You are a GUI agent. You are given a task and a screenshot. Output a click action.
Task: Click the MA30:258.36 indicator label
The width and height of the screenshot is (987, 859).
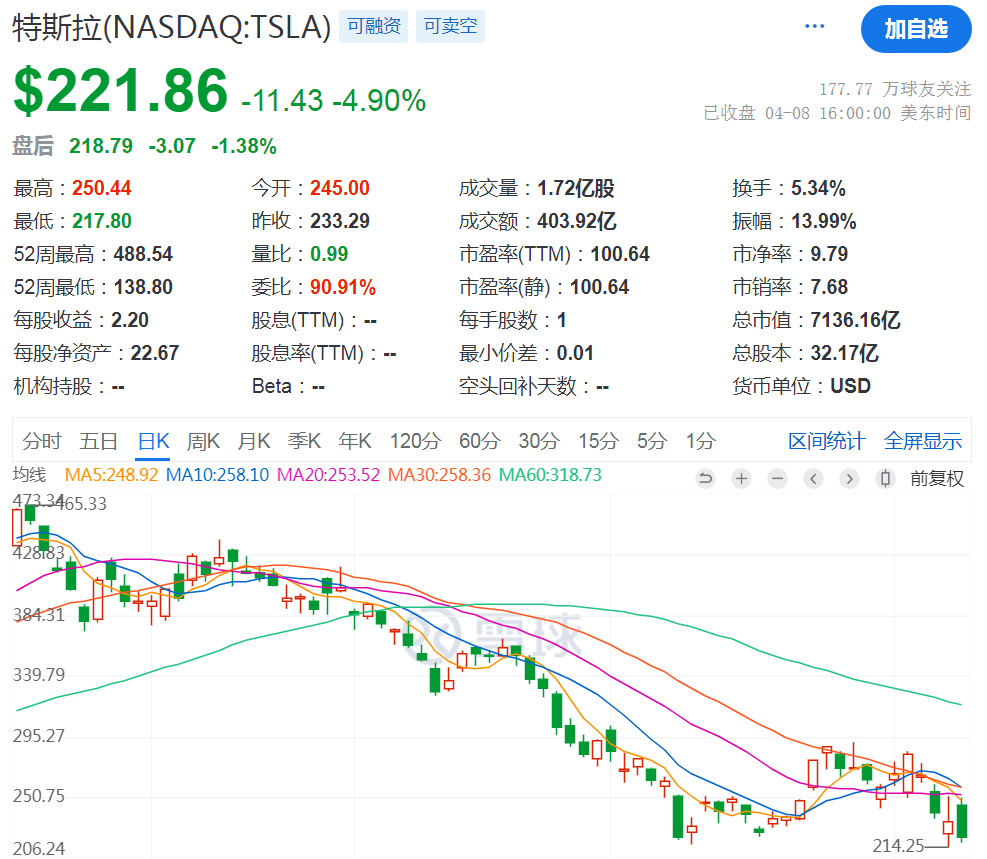point(439,474)
